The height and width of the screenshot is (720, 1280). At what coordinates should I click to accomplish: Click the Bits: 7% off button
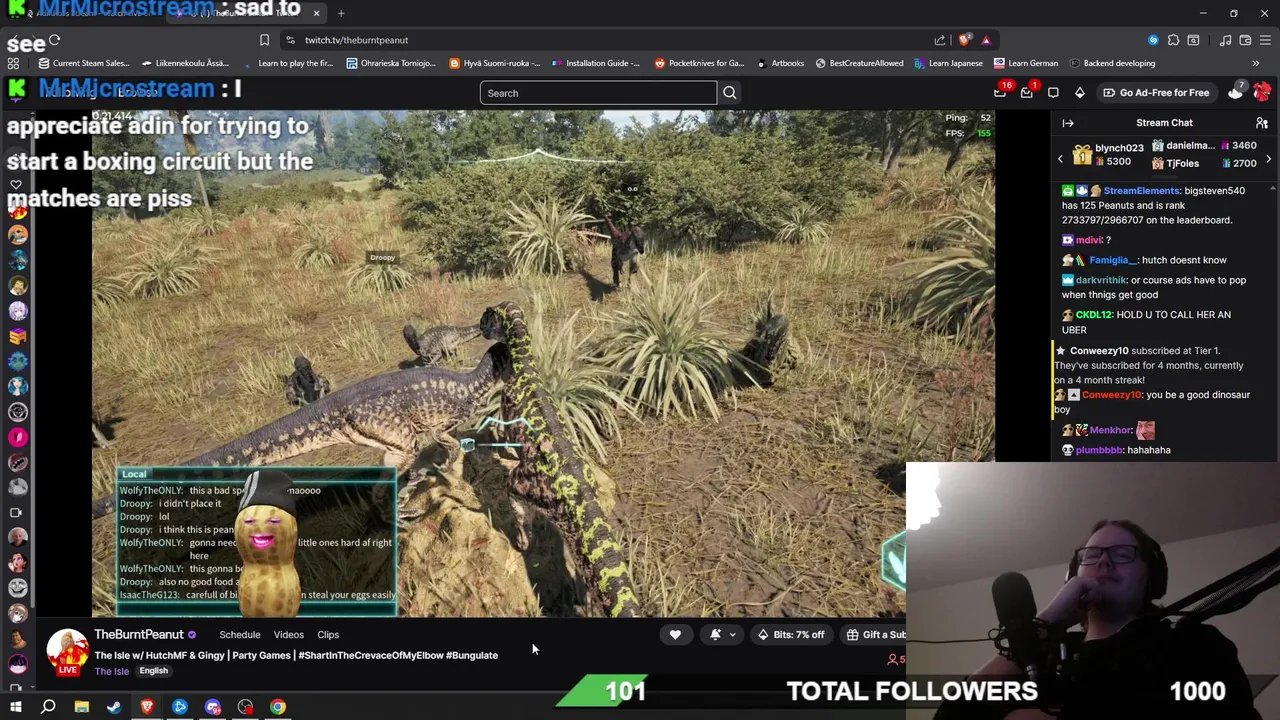tap(791, 634)
